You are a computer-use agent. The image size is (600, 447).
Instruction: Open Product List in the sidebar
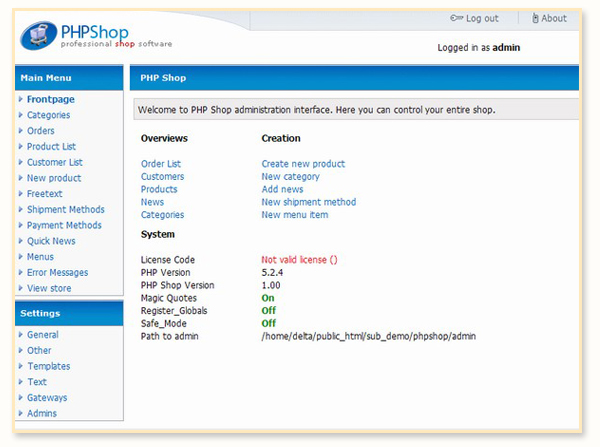(x=51, y=147)
